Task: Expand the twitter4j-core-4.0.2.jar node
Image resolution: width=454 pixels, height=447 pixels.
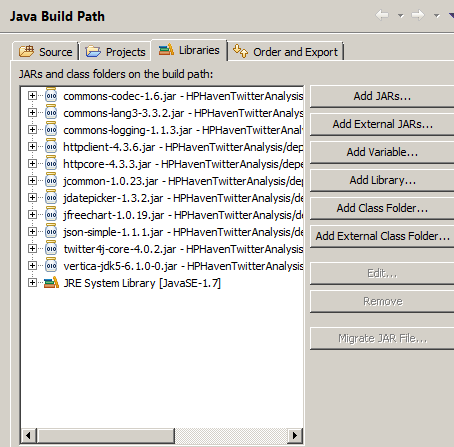Action: pos(32,249)
